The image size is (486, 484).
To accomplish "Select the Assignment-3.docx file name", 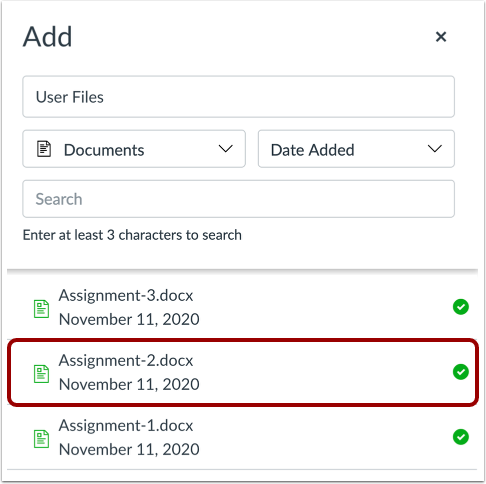I will [x=126, y=295].
